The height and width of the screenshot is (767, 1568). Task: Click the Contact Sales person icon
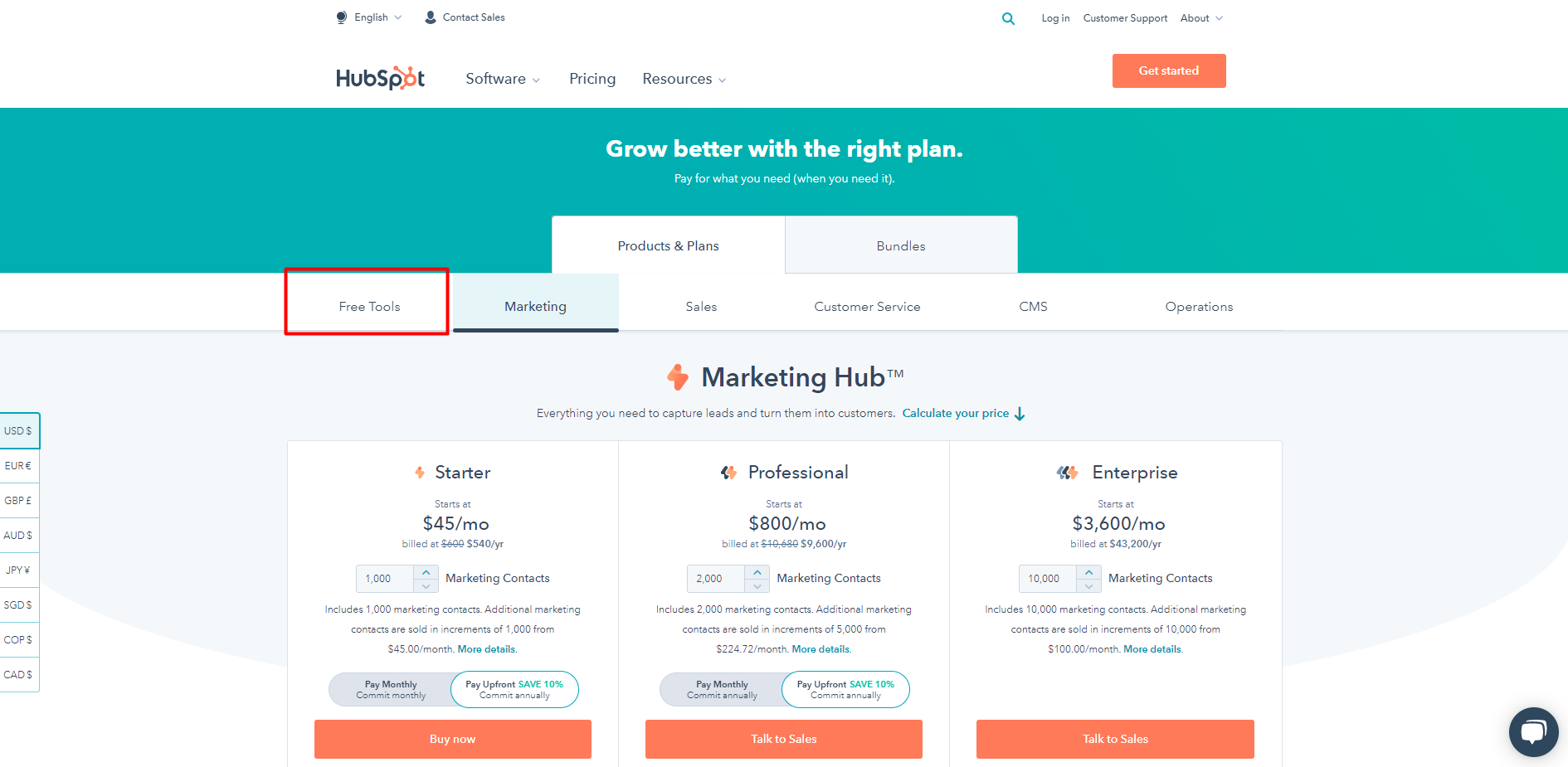(x=431, y=17)
